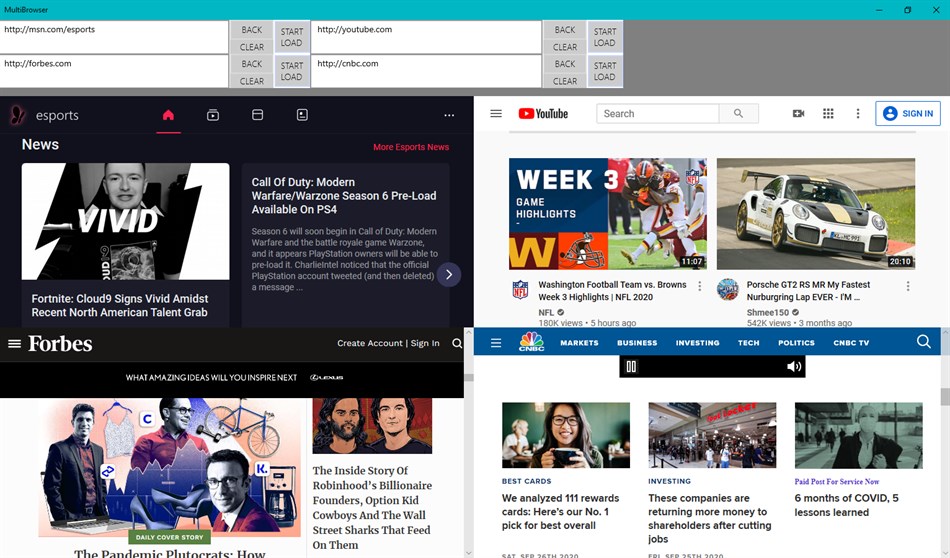Image resolution: width=950 pixels, height=558 pixels.
Task: Pause the CNBC video player
Action: pyautogui.click(x=631, y=367)
